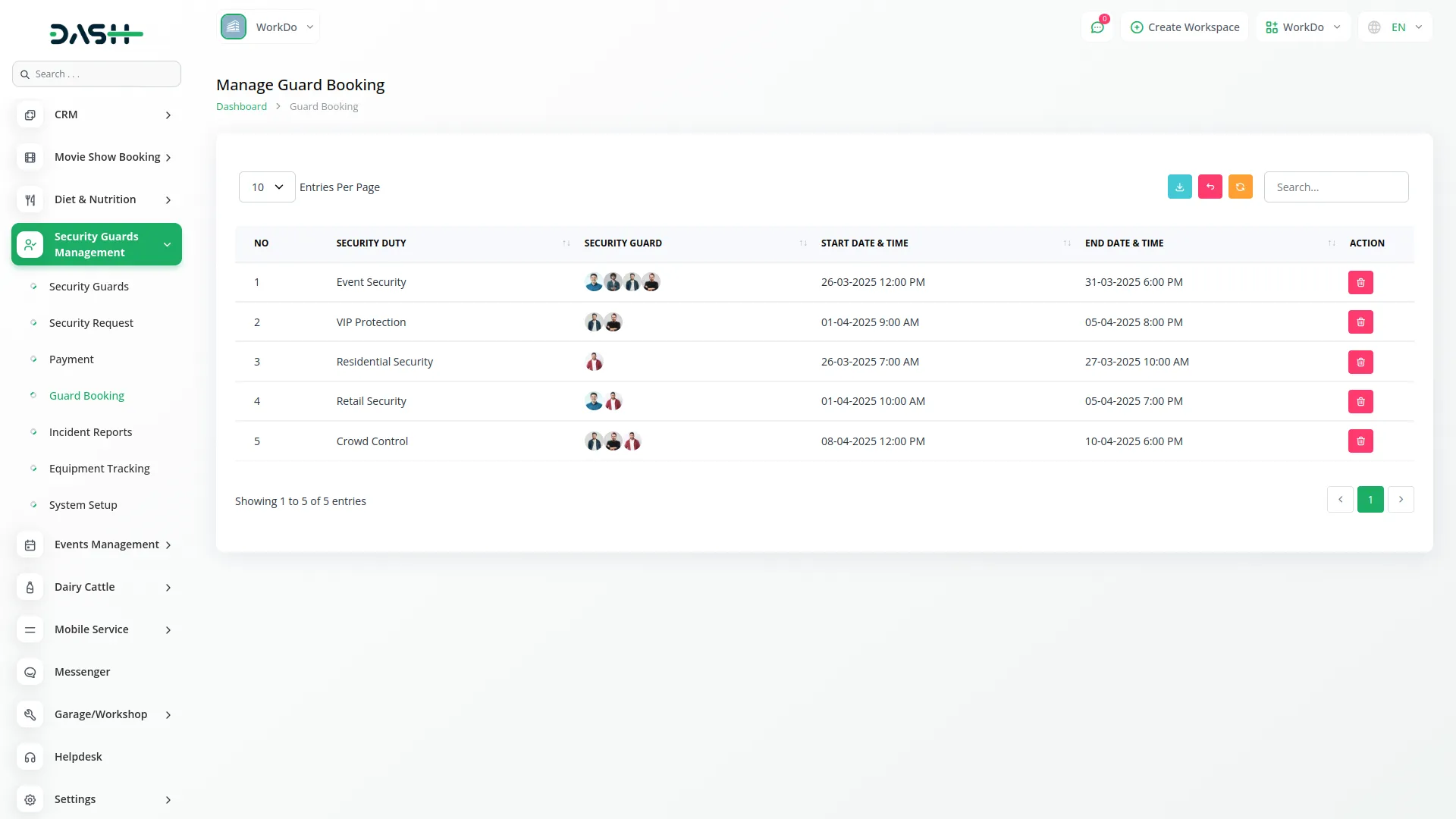This screenshot has height=819, width=1456.
Task: Follow the Dashboard breadcrumb link
Action: tap(241, 106)
